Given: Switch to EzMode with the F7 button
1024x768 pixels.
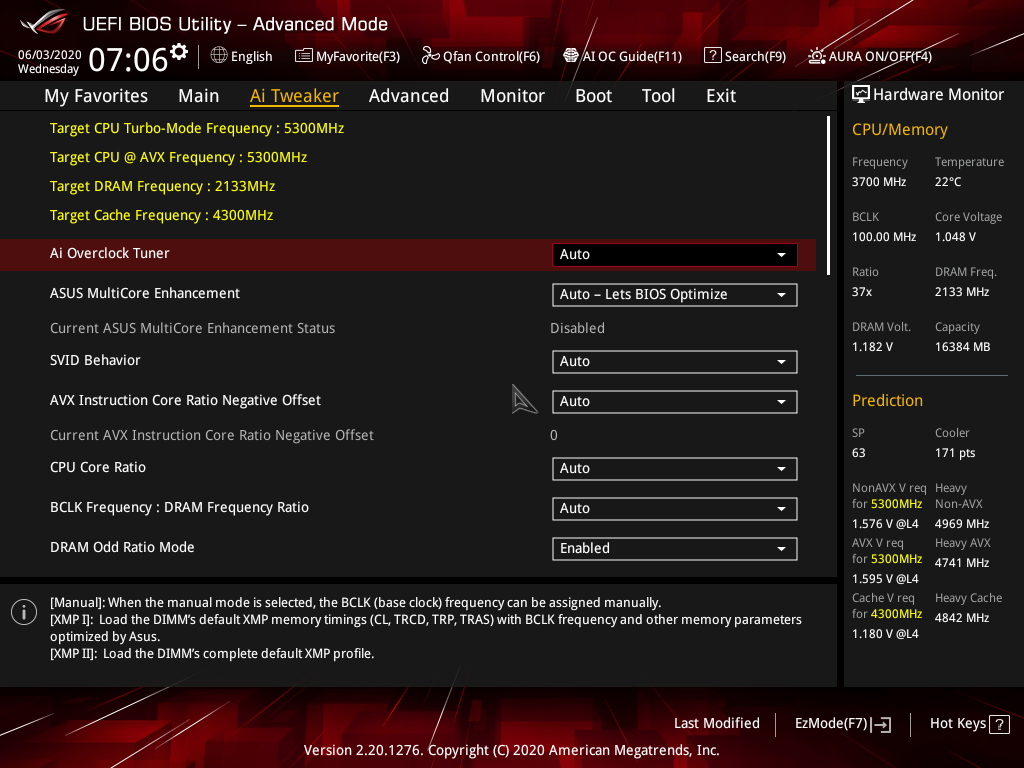Looking at the screenshot, I should tap(842, 723).
